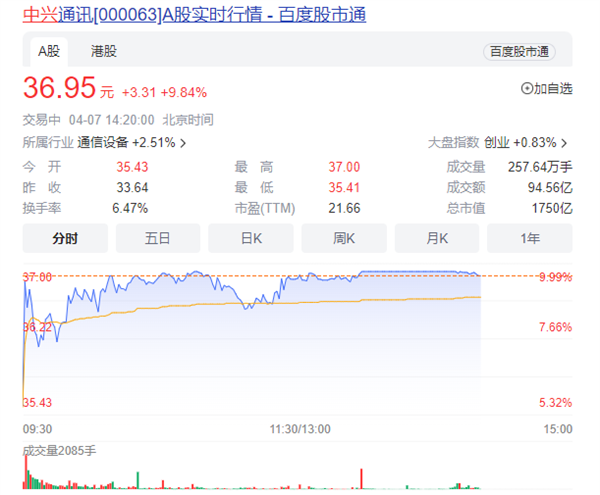
Task: Click the 市盈(TTM) value 21.66
Action: click(x=344, y=208)
